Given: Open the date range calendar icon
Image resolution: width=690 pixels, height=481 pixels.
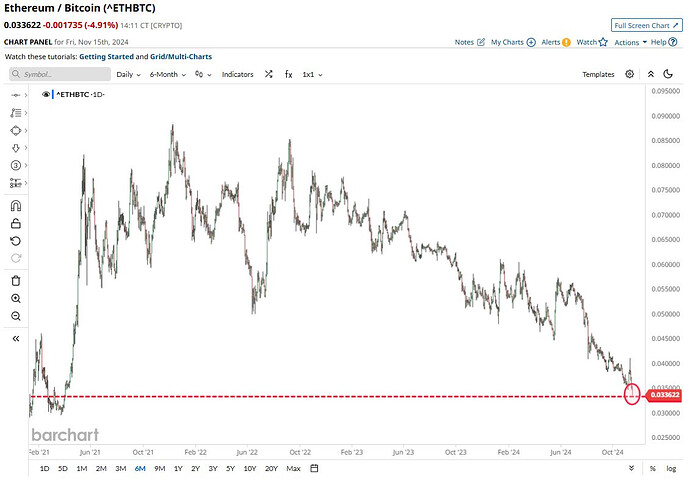Looking at the screenshot, I should (x=314, y=468).
